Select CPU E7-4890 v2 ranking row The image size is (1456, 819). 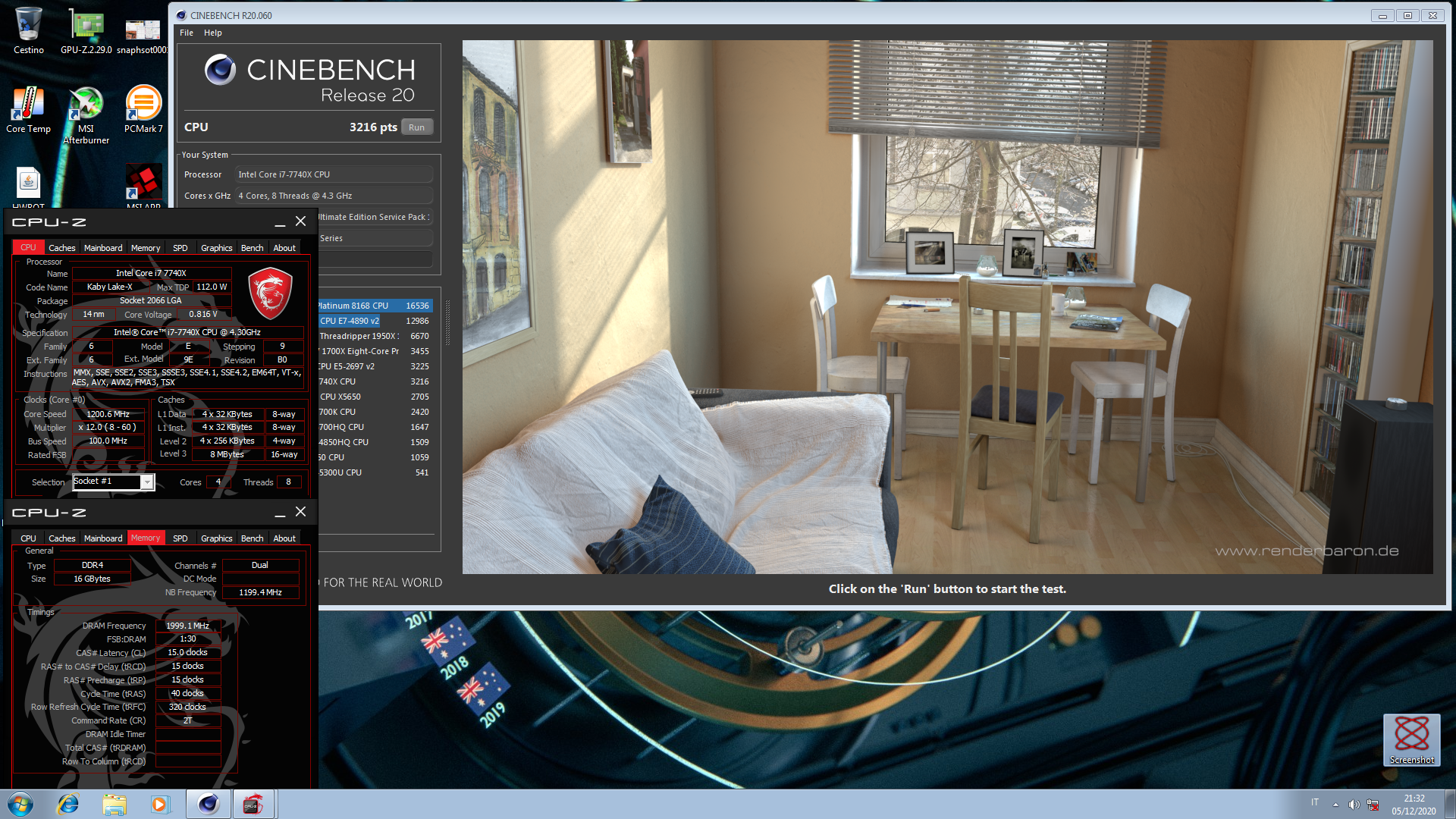375,321
